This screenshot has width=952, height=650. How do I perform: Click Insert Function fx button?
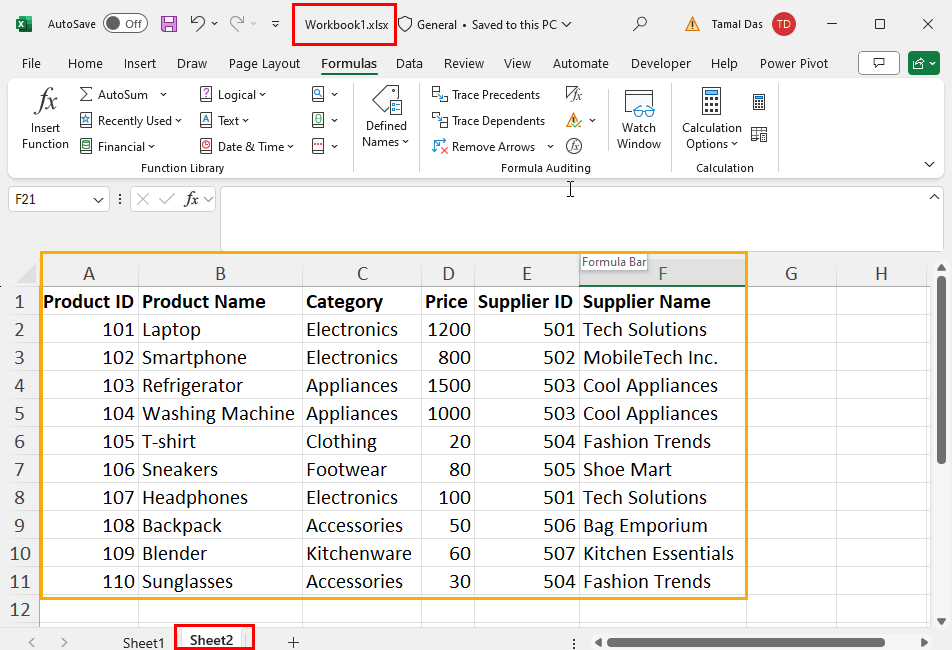(x=46, y=118)
